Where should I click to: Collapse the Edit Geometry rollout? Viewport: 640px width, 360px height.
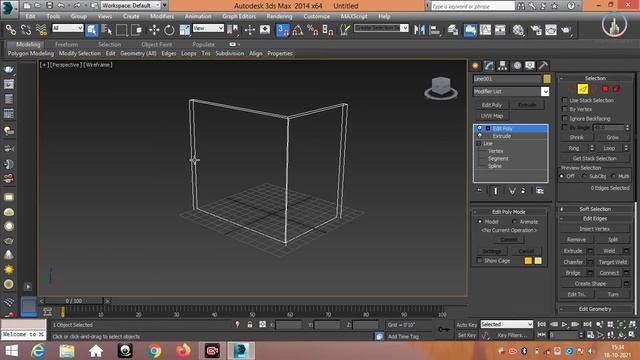[595, 309]
